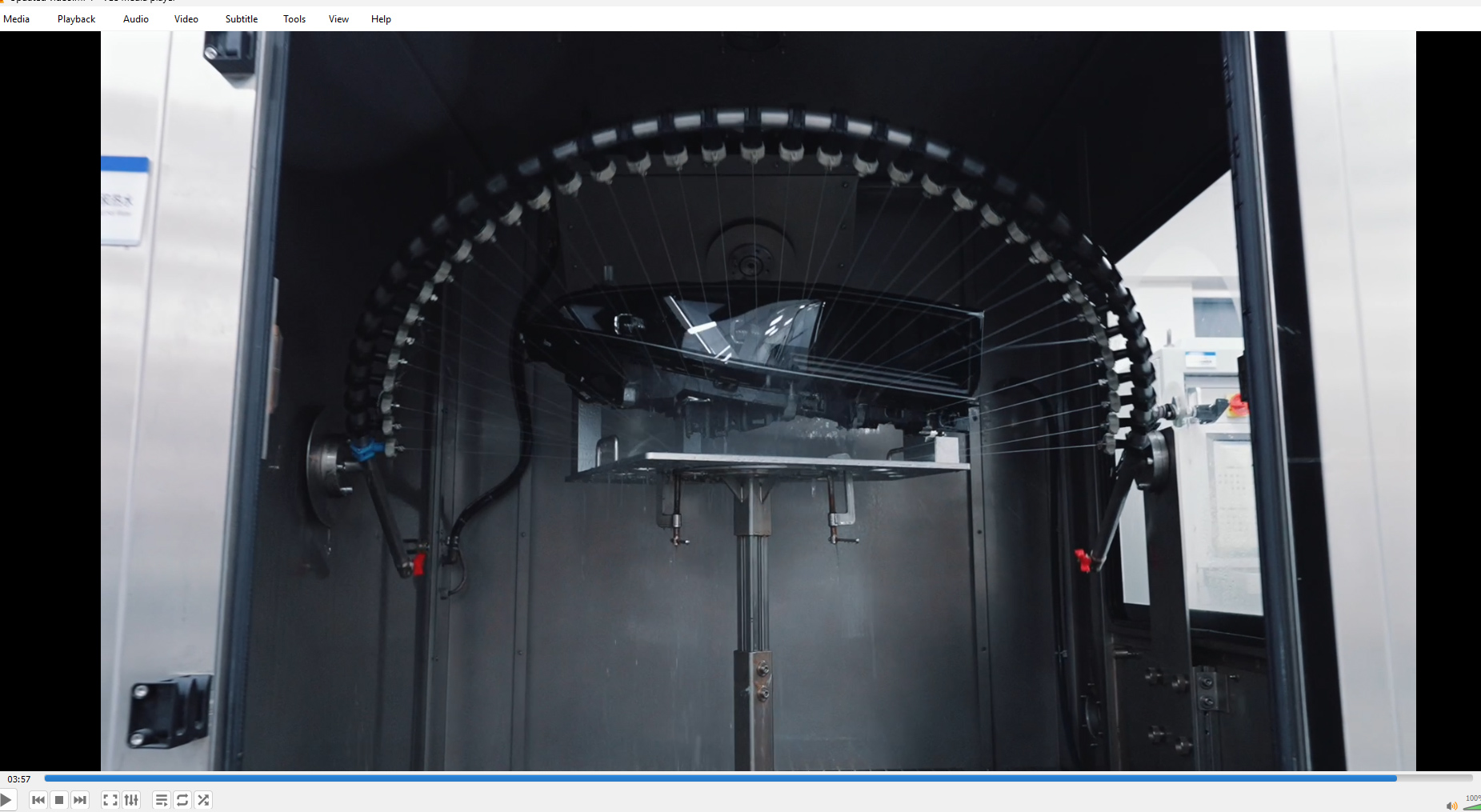Click the elapsed time 03:57 label
The image size is (1481, 812).
tap(19, 779)
